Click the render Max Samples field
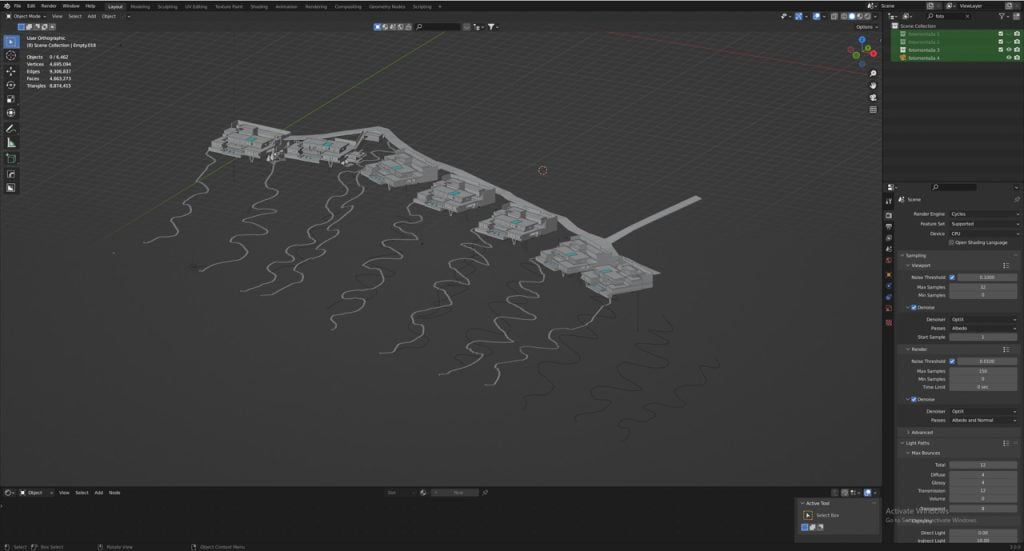This screenshot has width=1024, height=551. point(984,371)
